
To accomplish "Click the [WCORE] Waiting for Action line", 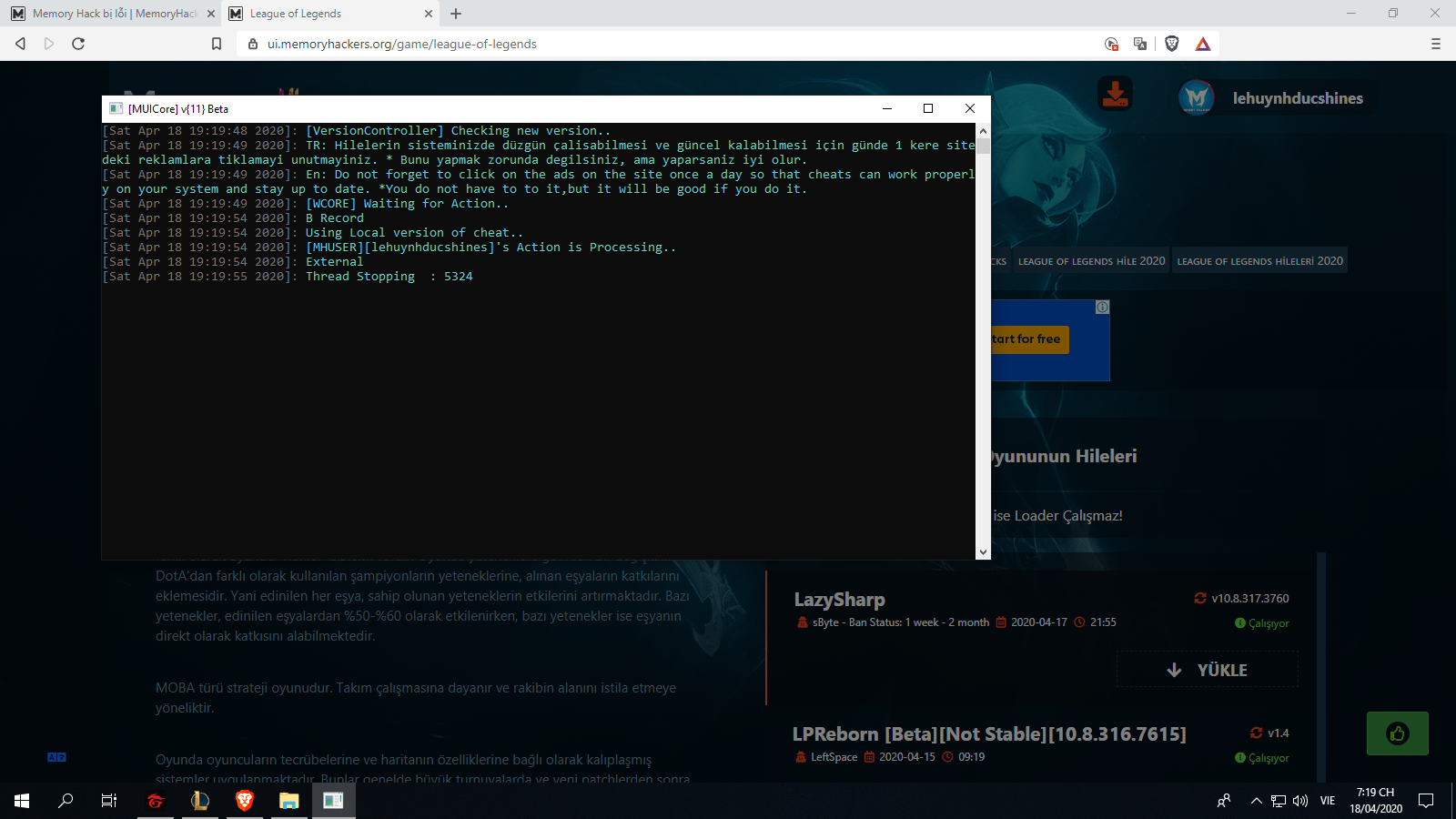I will (x=306, y=204).
